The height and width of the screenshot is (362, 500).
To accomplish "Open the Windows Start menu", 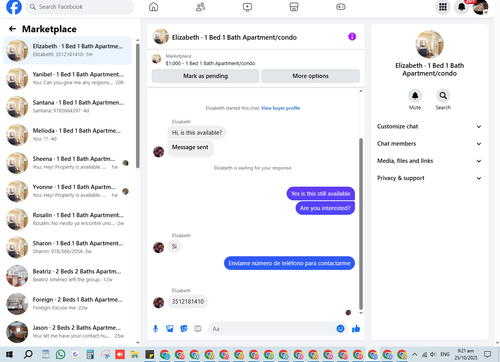I will point(9,354).
